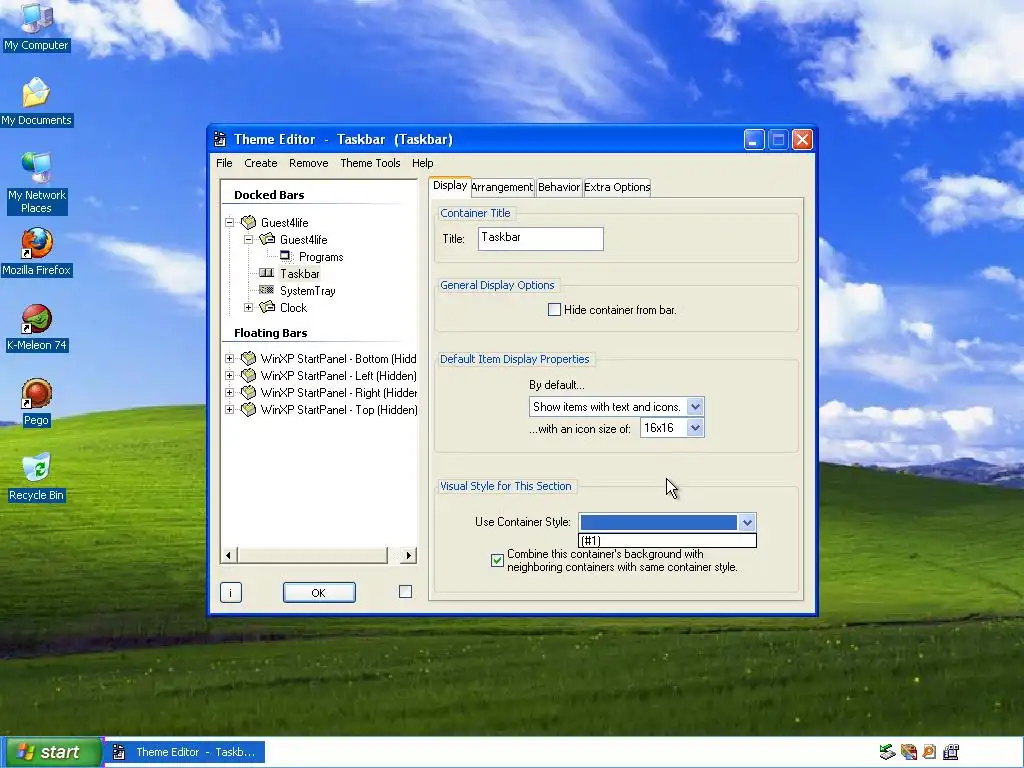Viewport: 1024px width, 768px height.
Task: Toggle Hide container from bar checkbox
Action: tap(554, 310)
